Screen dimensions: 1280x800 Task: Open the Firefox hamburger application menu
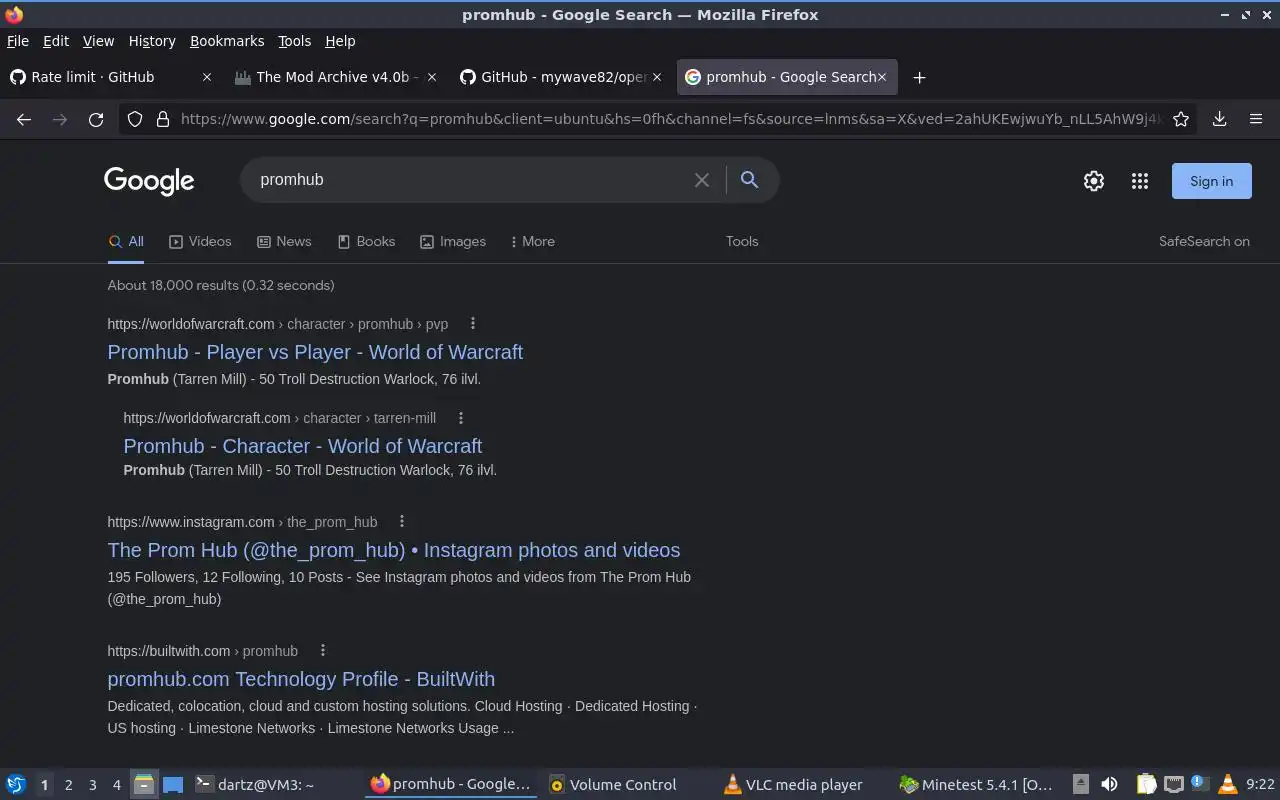pyautogui.click(x=1256, y=119)
